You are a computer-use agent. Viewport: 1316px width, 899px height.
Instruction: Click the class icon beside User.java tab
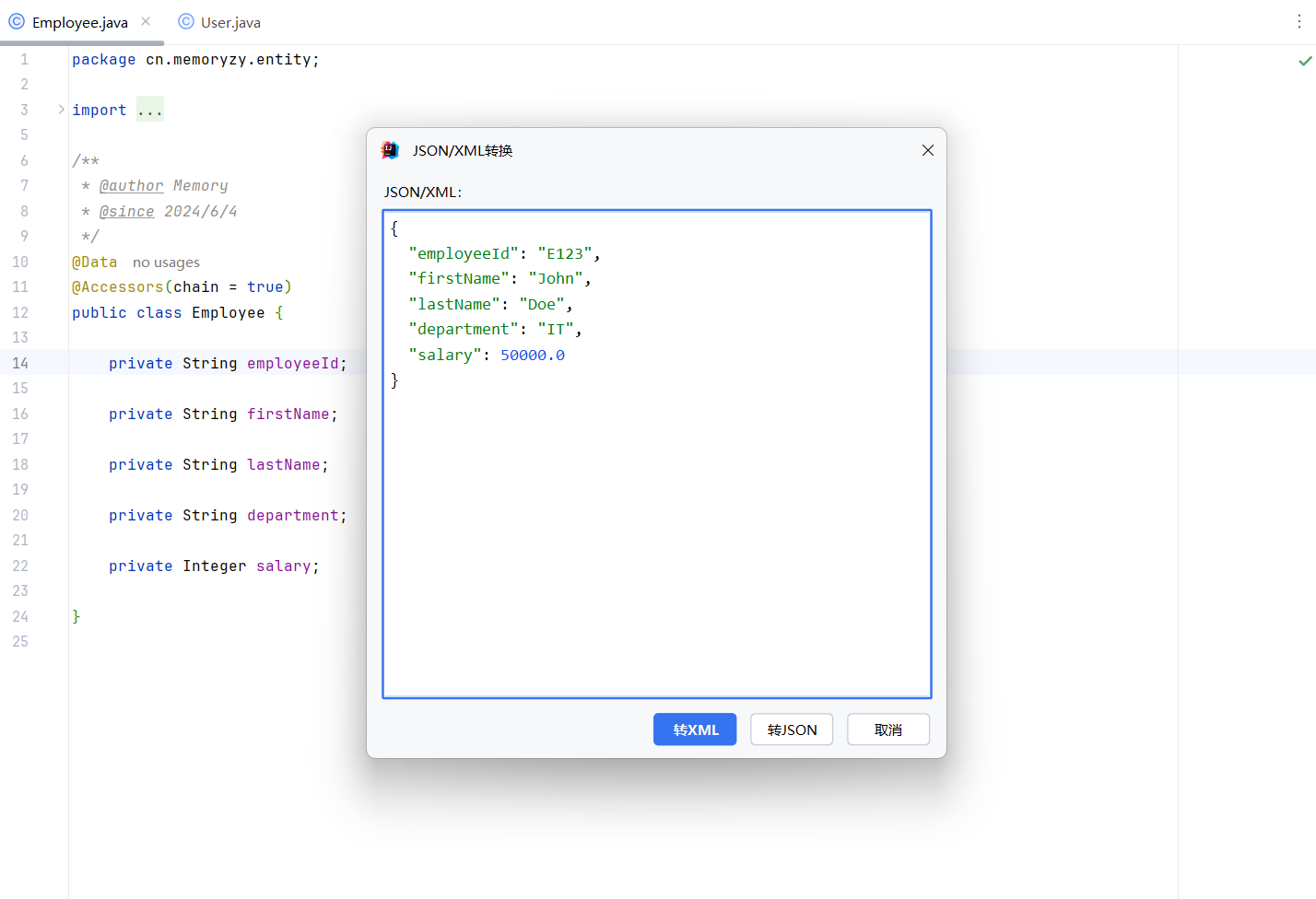[x=185, y=21]
